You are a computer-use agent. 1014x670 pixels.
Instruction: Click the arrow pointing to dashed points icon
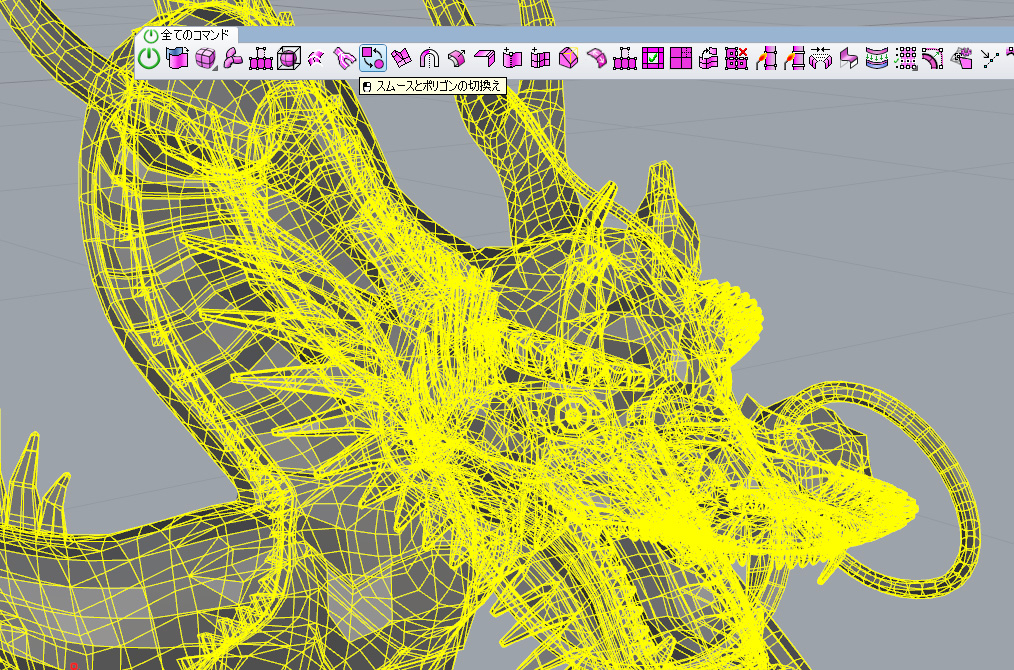click(x=990, y=58)
